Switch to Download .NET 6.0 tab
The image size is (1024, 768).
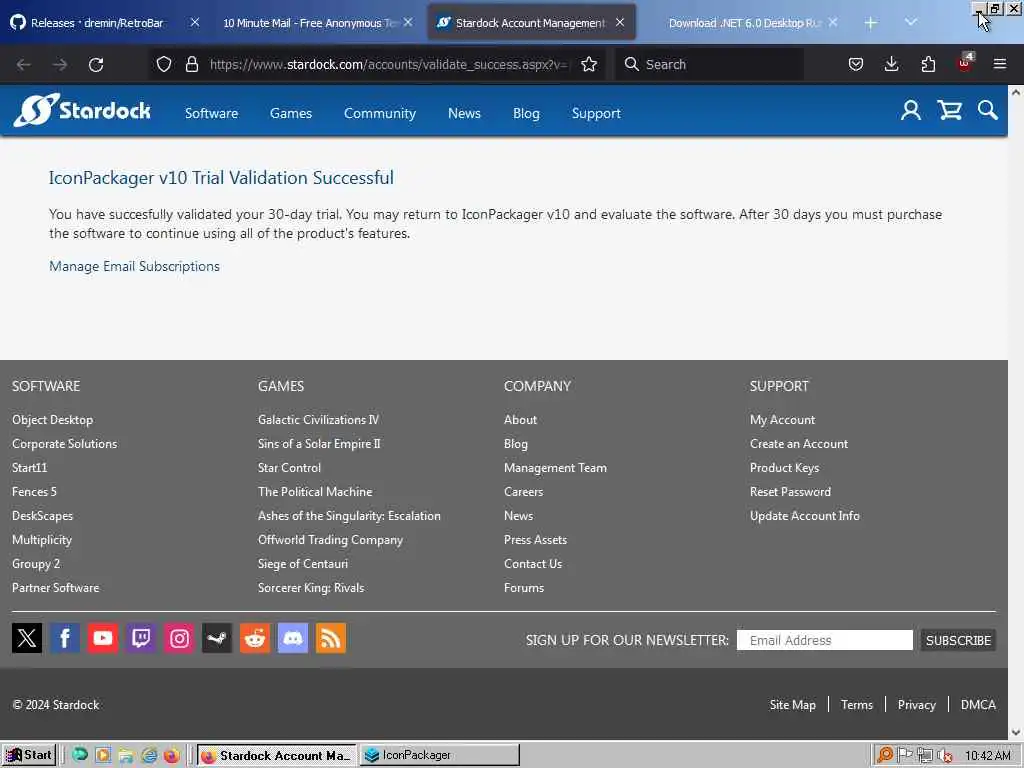click(x=743, y=23)
